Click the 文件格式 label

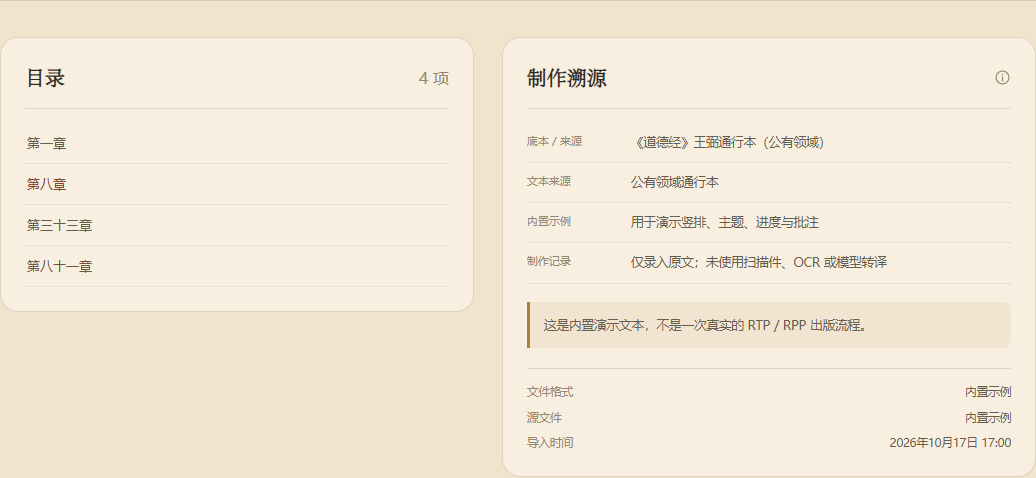(550, 392)
